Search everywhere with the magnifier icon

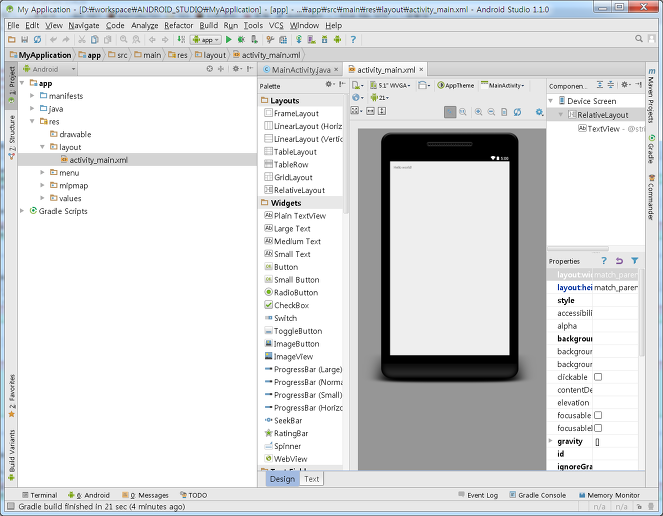tap(639, 39)
